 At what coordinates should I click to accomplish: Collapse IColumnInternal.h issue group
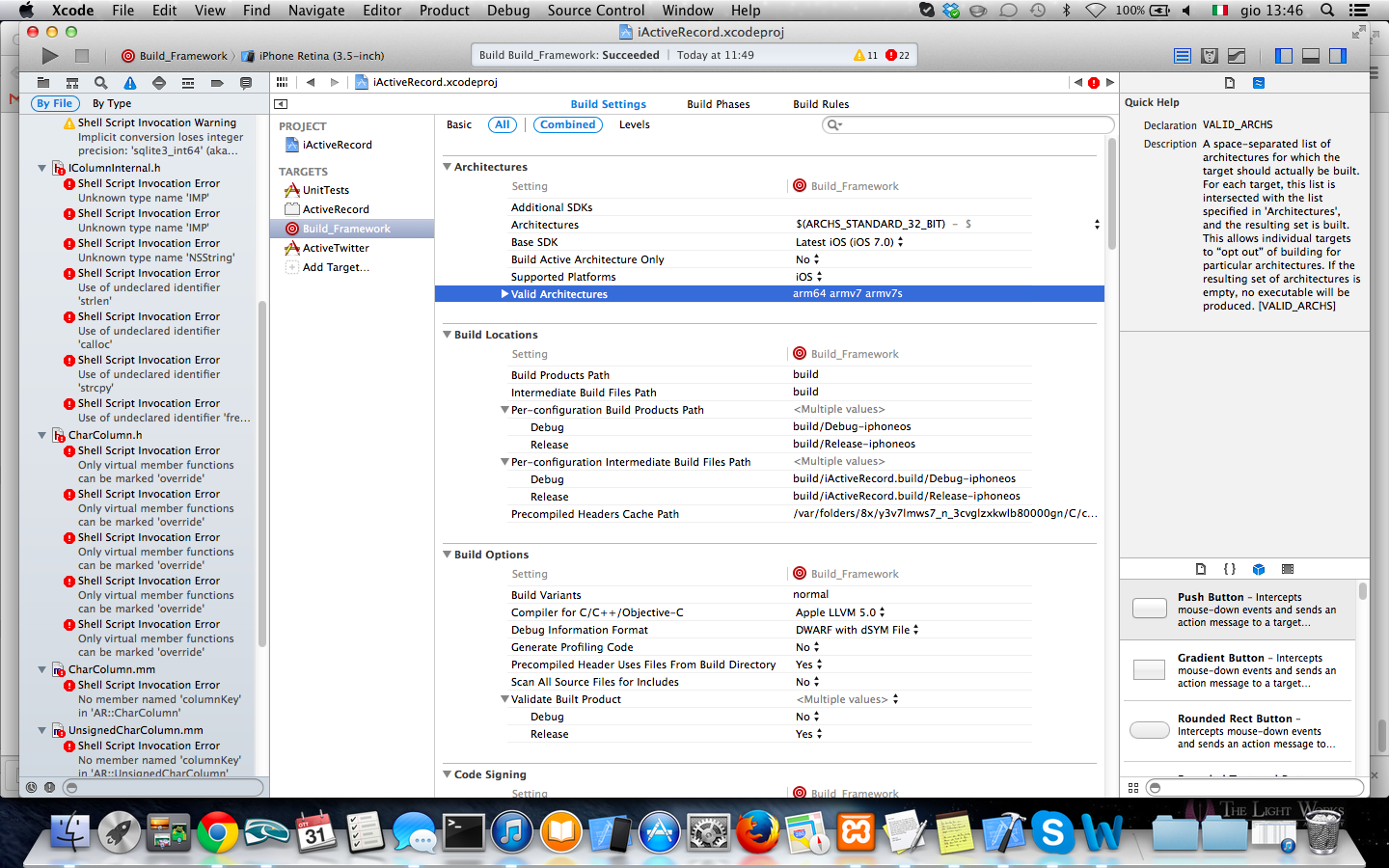41,168
